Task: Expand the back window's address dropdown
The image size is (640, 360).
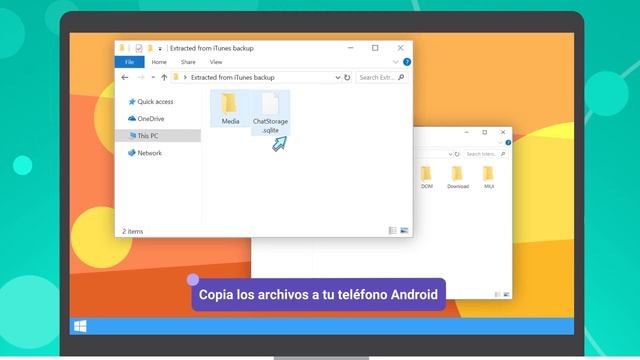Action: tap(450, 154)
